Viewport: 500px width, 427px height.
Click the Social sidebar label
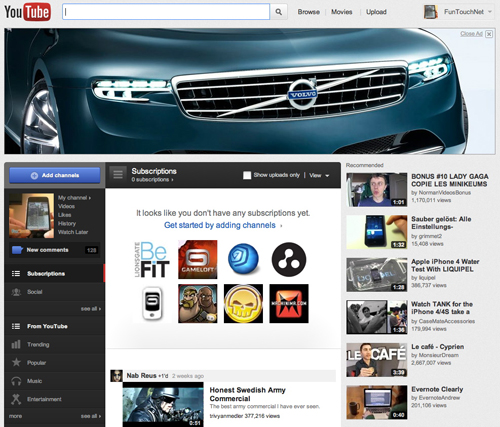(x=35, y=292)
